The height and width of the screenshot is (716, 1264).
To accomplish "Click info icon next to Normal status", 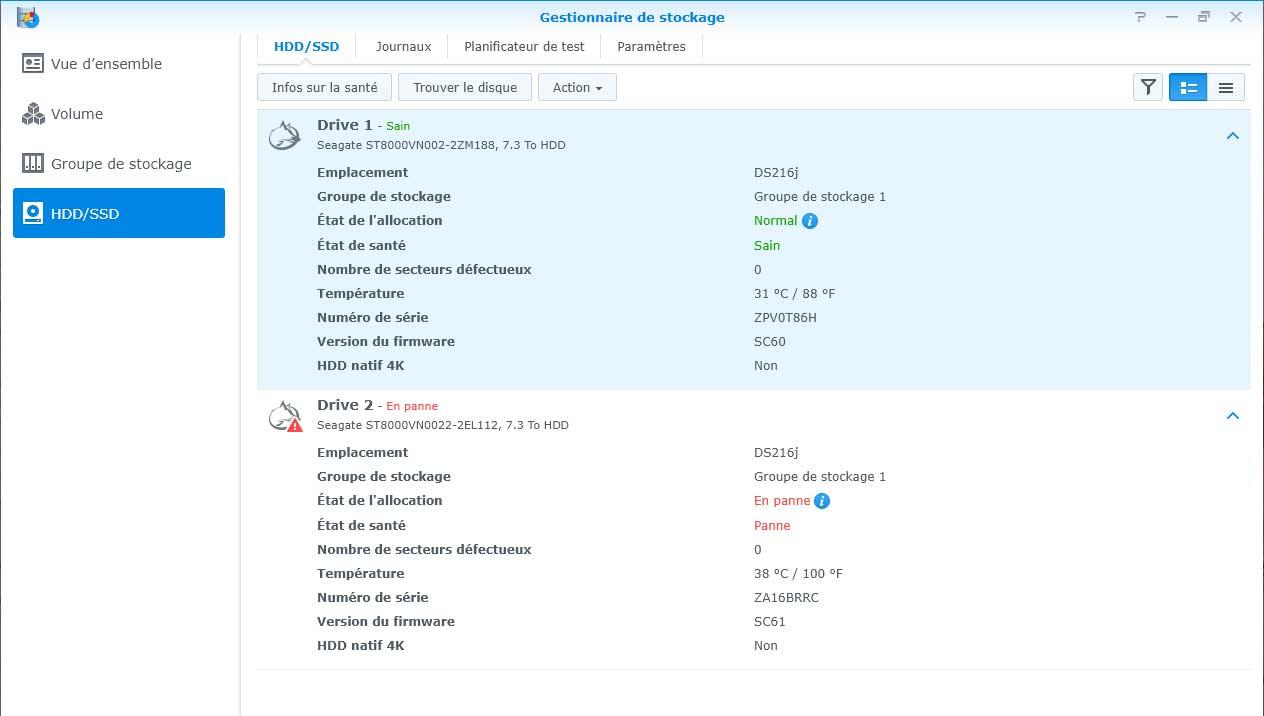I will [x=810, y=221].
